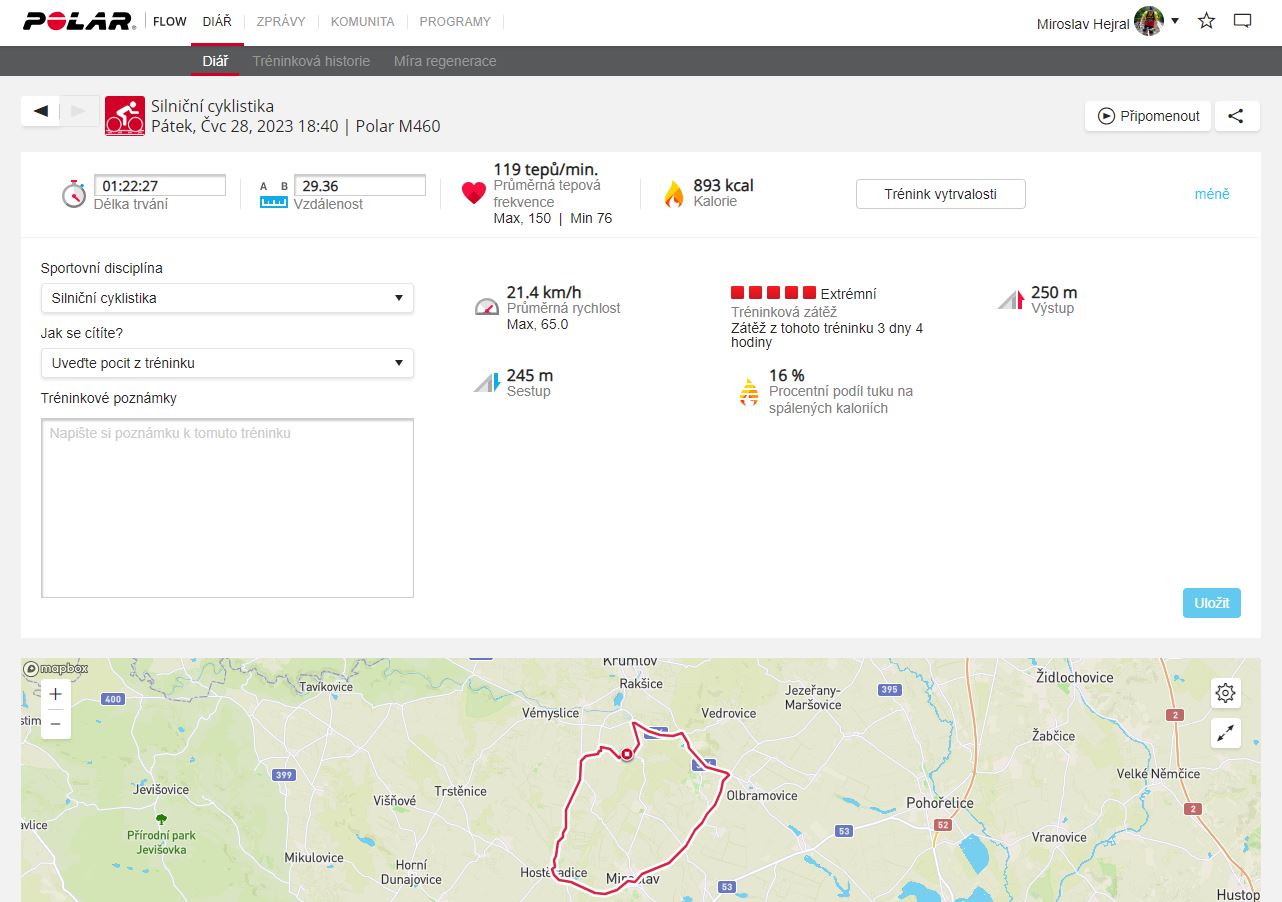Zoom out on the map
This screenshot has height=902, width=1282.
pyautogui.click(x=56, y=724)
